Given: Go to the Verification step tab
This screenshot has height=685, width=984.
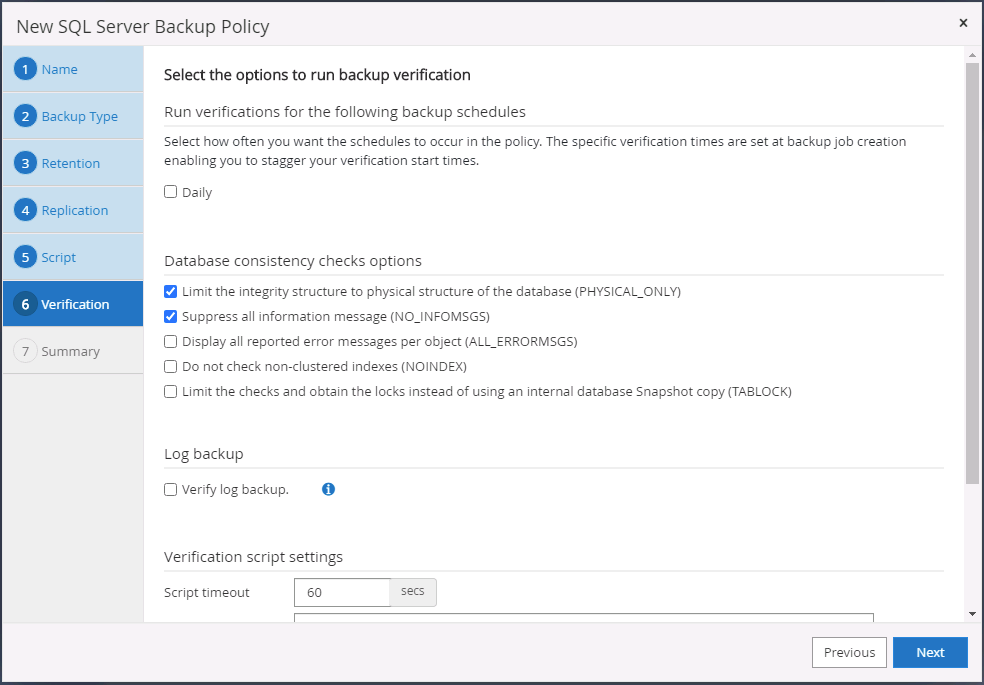Looking at the screenshot, I should click(x=75, y=304).
